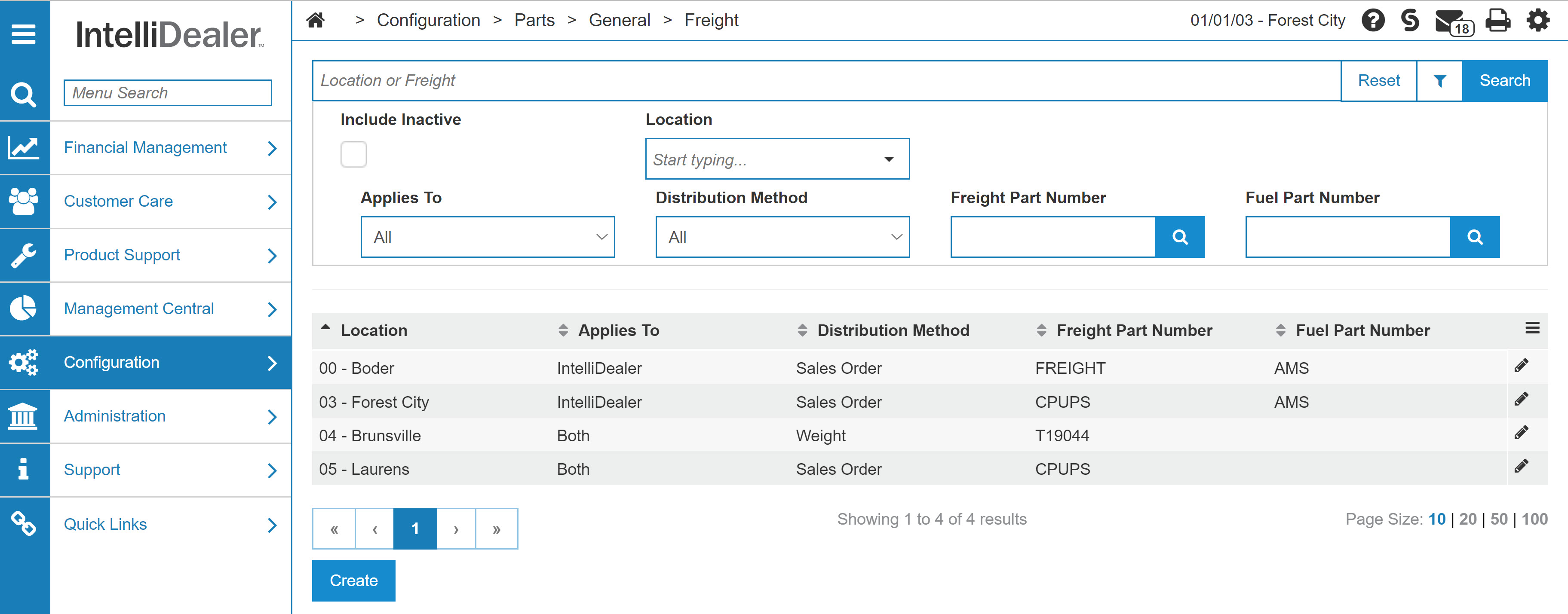Click the Financial Management chart icon
Screen dimensions: 1568x614
click(24, 148)
